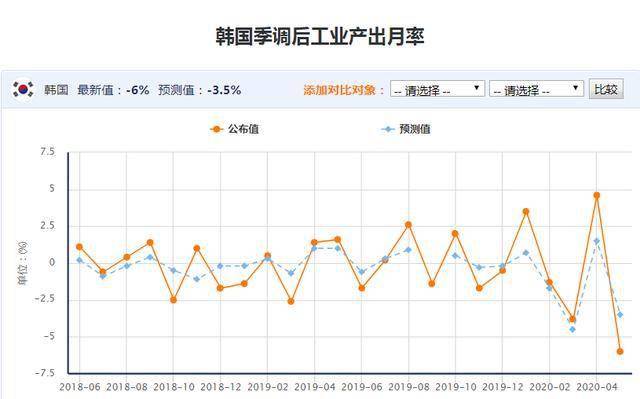Click the 韩国 country name in header
This screenshot has height=399, width=640.
click(56, 89)
